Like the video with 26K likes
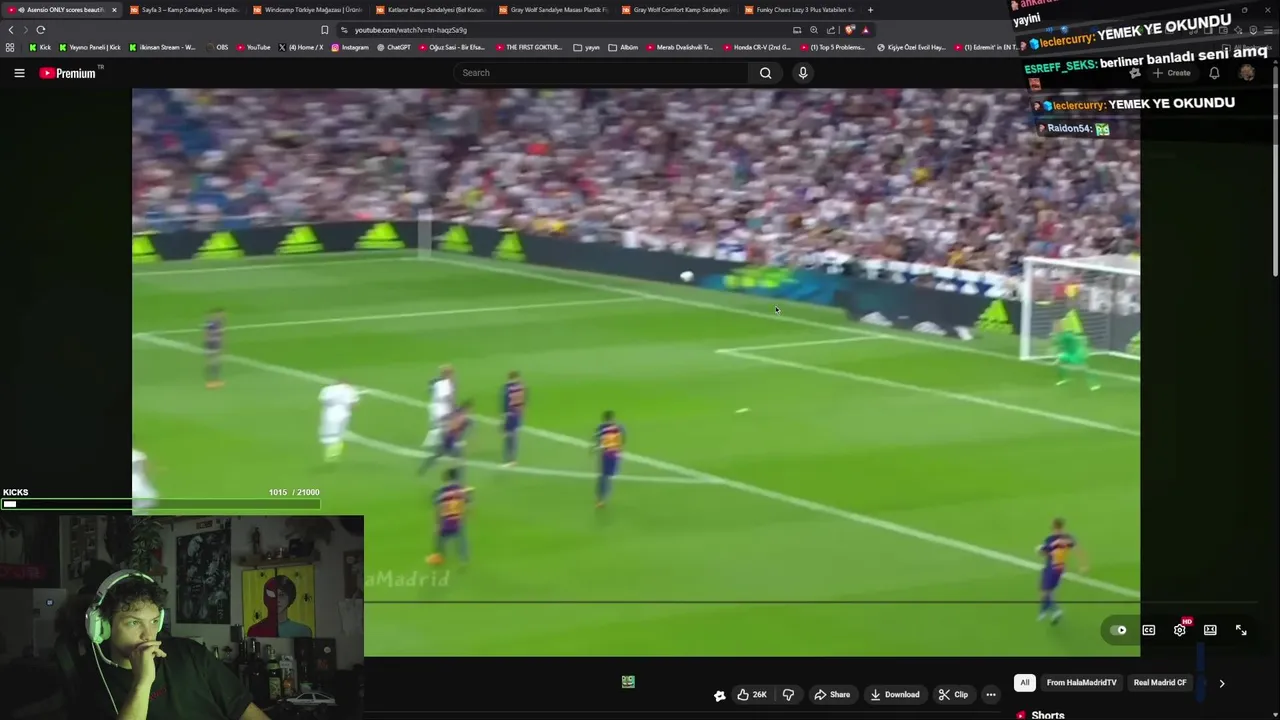Image resolution: width=1280 pixels, height=720 pixels. pyautogui.click(x=752, y=695)
